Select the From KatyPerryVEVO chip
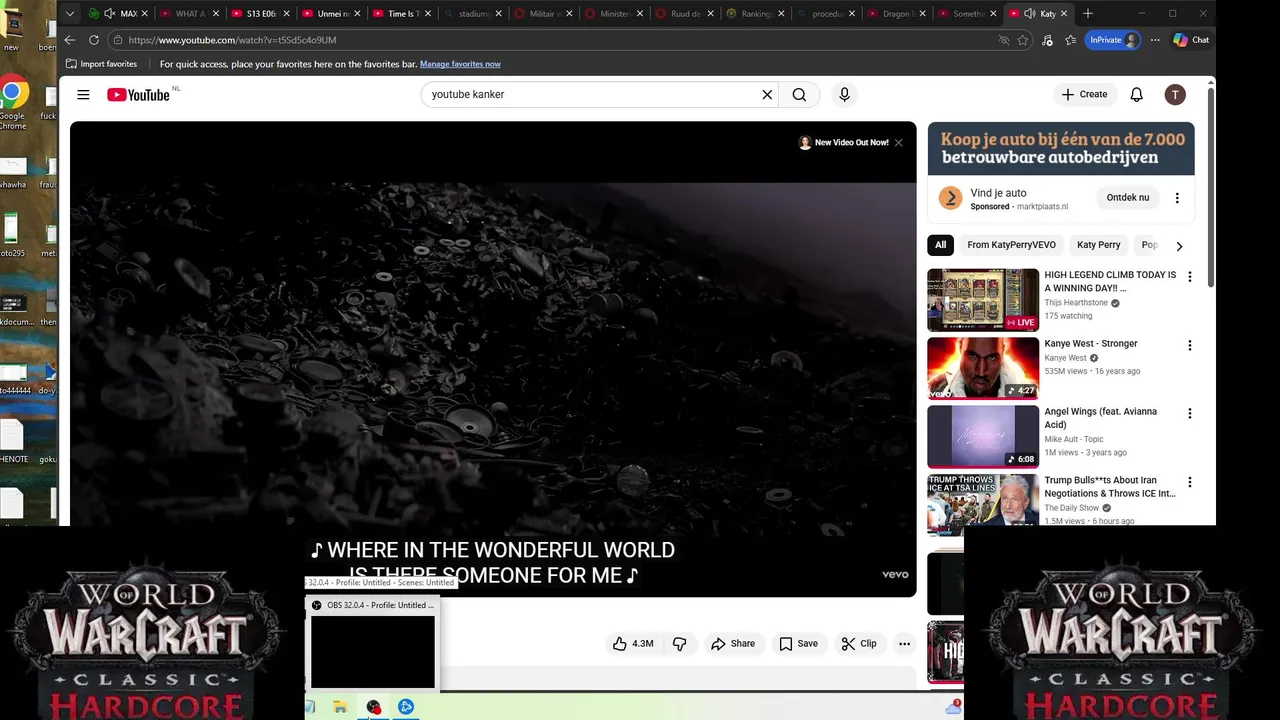The height and width of the screenshot is (720, 1280). 1011,245
